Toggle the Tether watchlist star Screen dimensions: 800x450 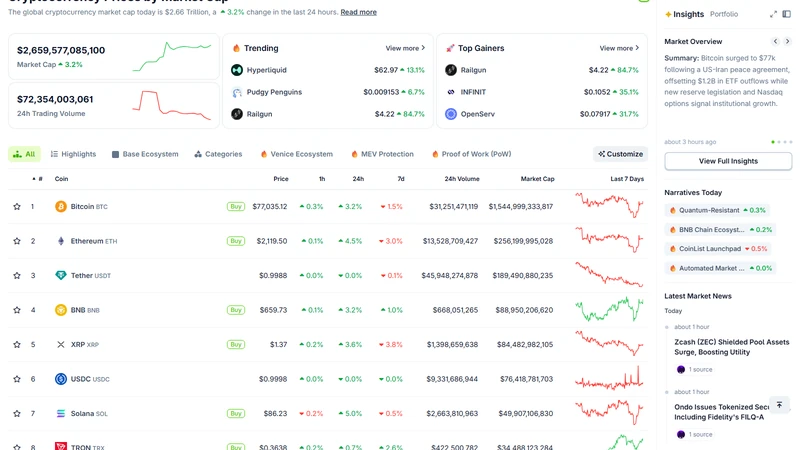[x=17, y=276]
